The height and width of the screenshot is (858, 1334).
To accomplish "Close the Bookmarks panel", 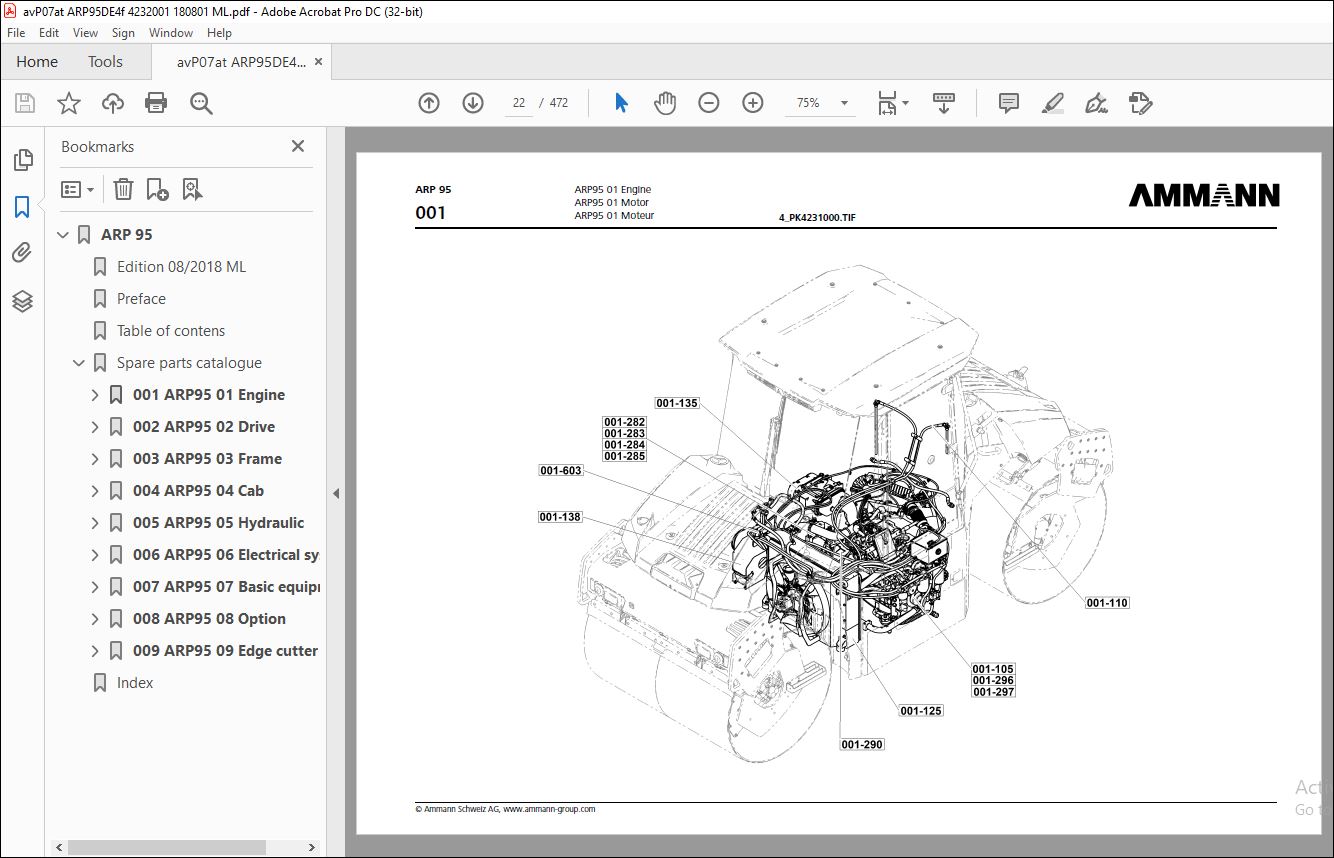I will pos(298,146).
